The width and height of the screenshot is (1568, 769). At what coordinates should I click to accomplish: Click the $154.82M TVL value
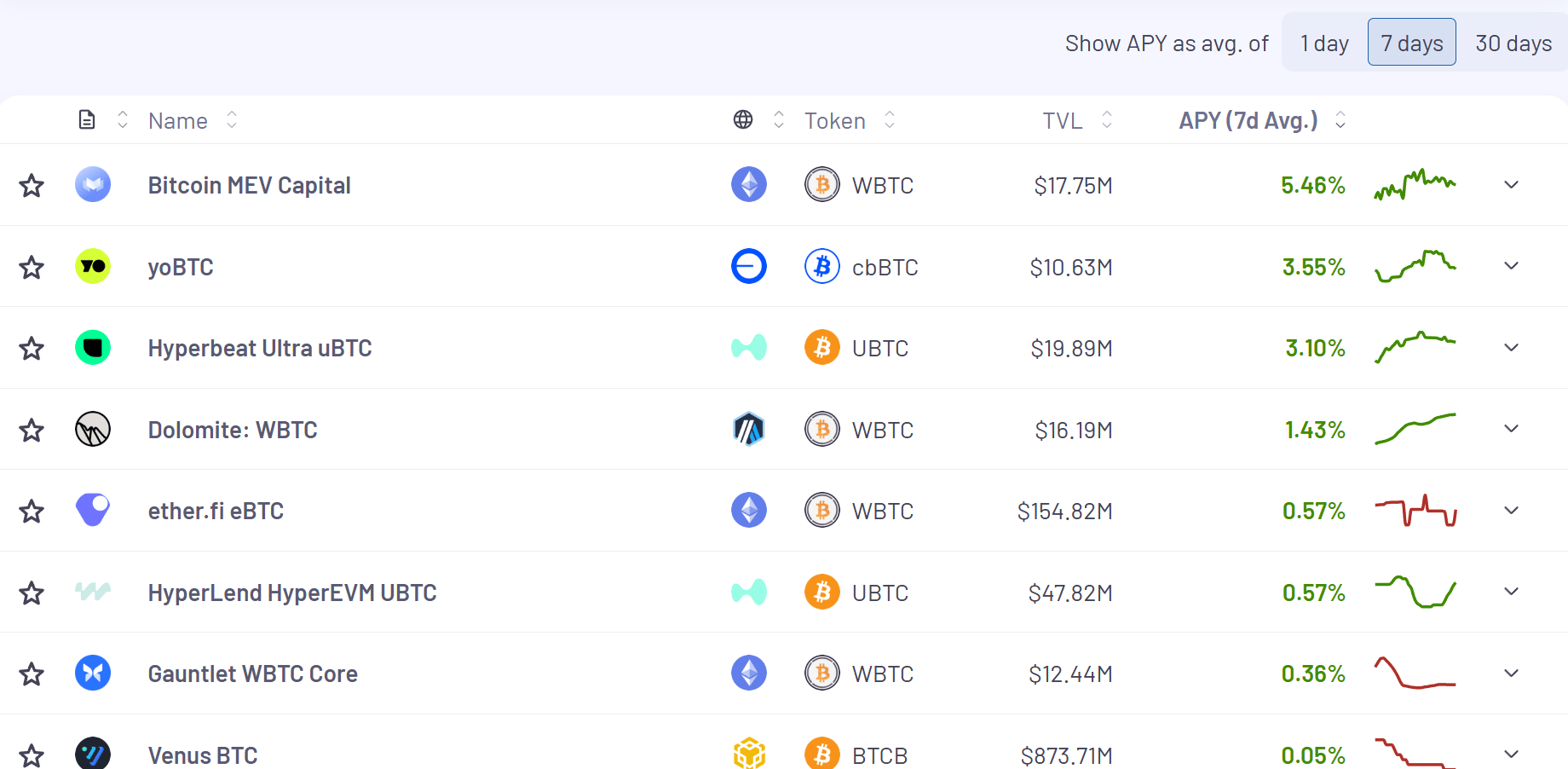point(1064,511)
